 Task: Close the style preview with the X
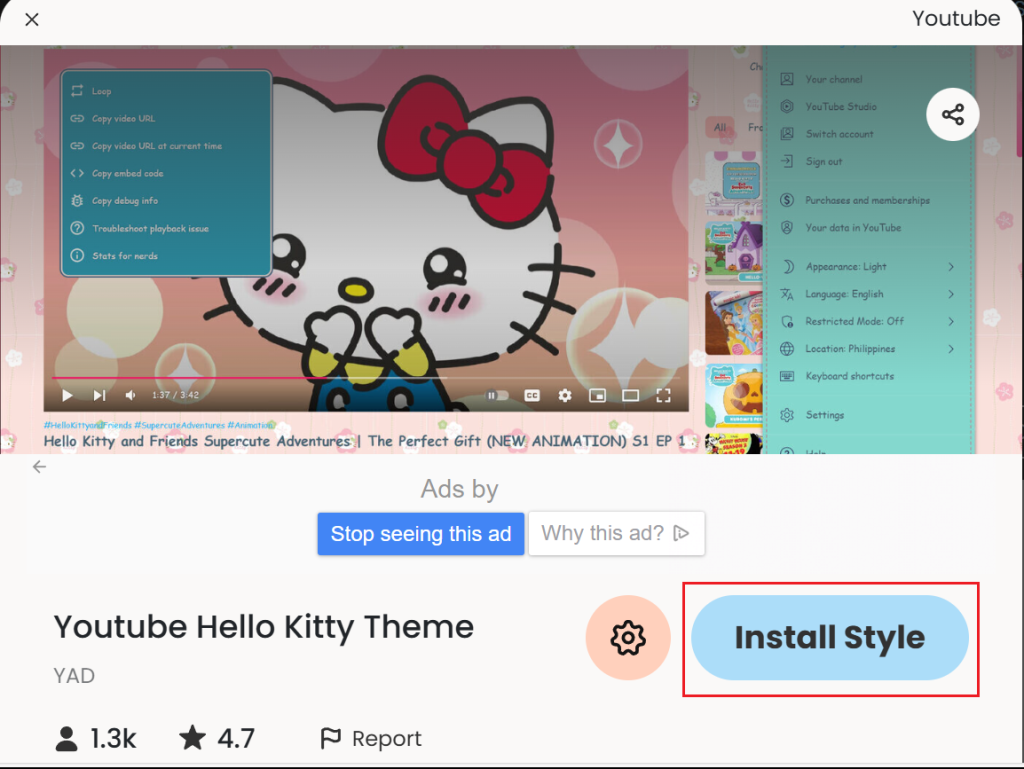click(32, 20)
